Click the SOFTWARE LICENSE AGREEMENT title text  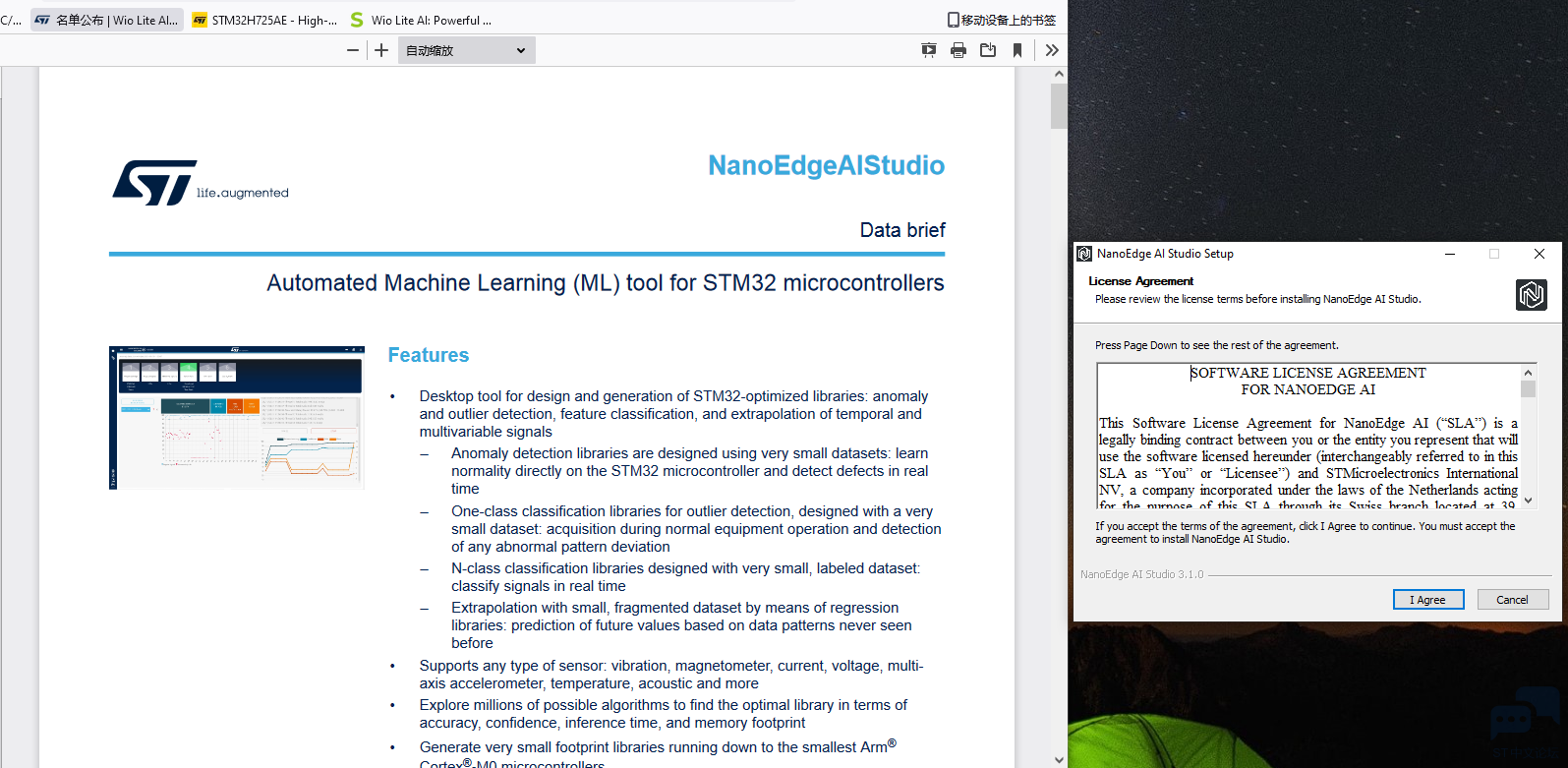1308,373
